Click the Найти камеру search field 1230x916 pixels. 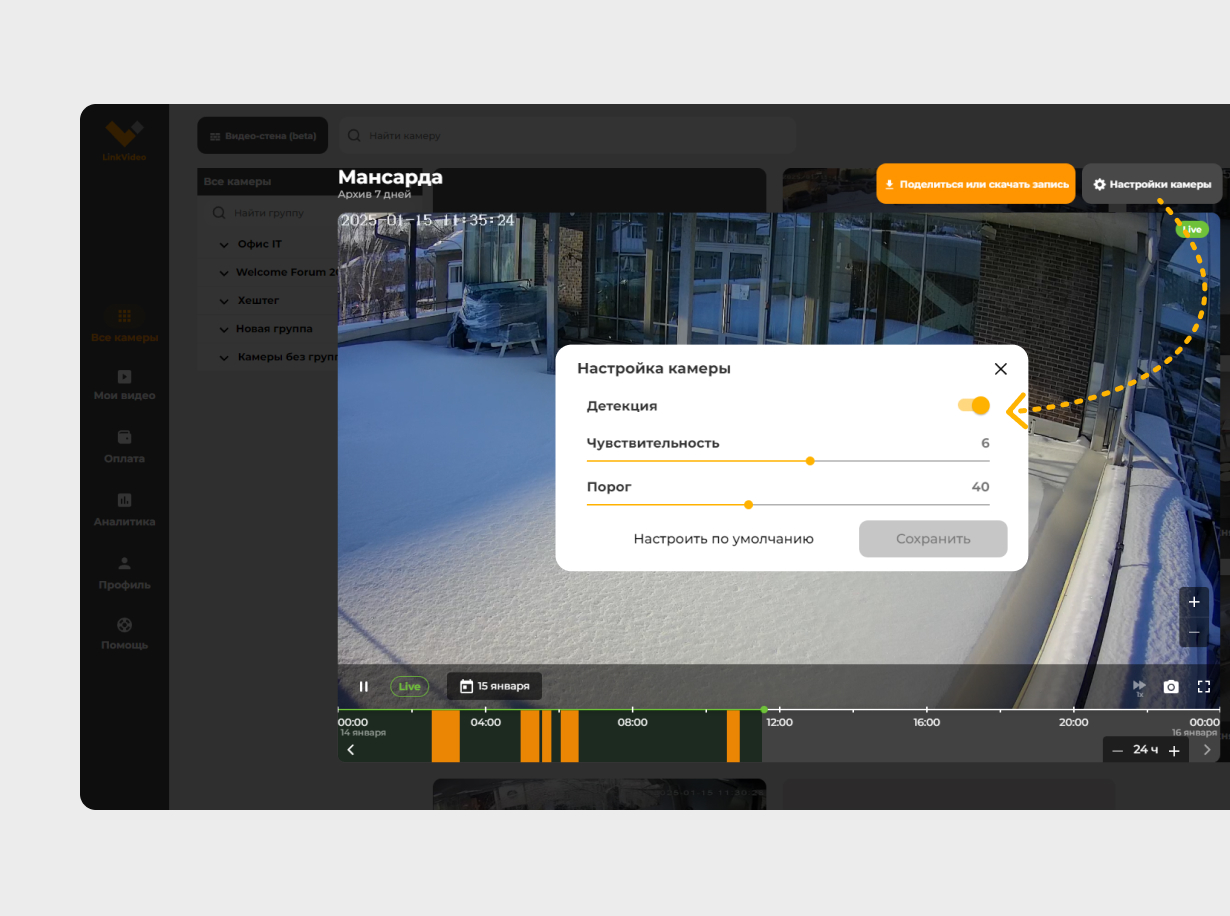[567, 135]
